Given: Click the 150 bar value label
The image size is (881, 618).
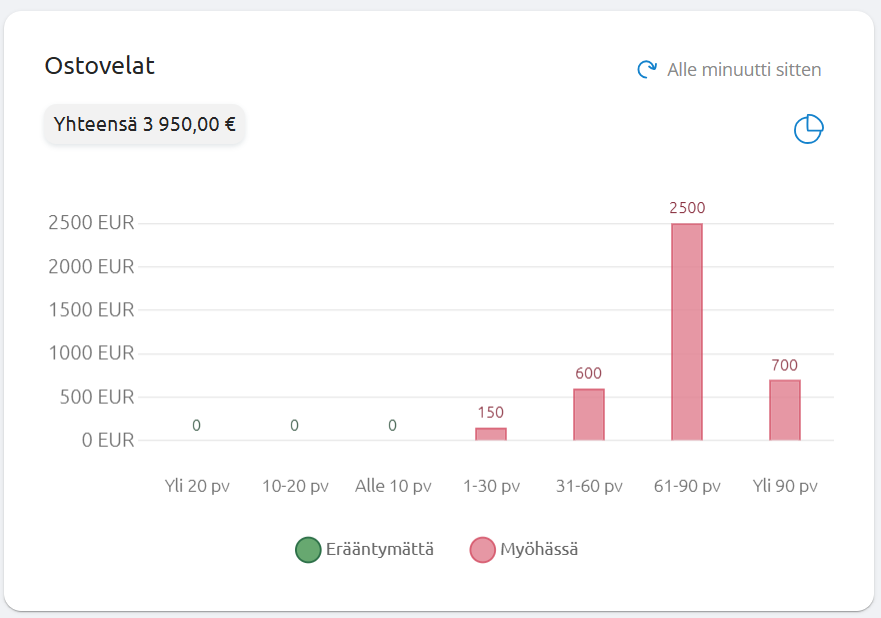Looking at the screenshot, I should tap(491, 412).
